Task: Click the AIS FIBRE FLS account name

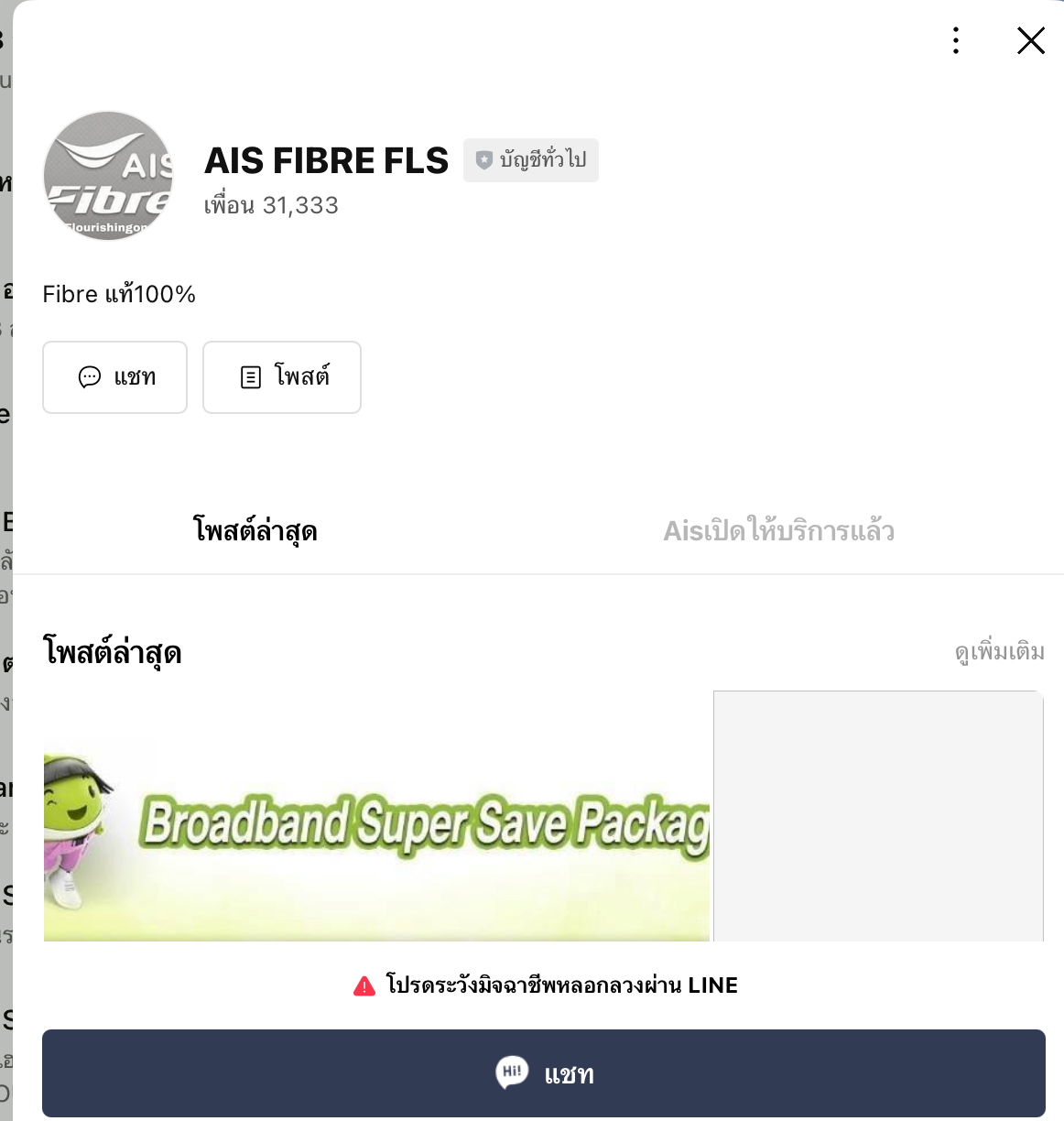Action: coord(327,160)
